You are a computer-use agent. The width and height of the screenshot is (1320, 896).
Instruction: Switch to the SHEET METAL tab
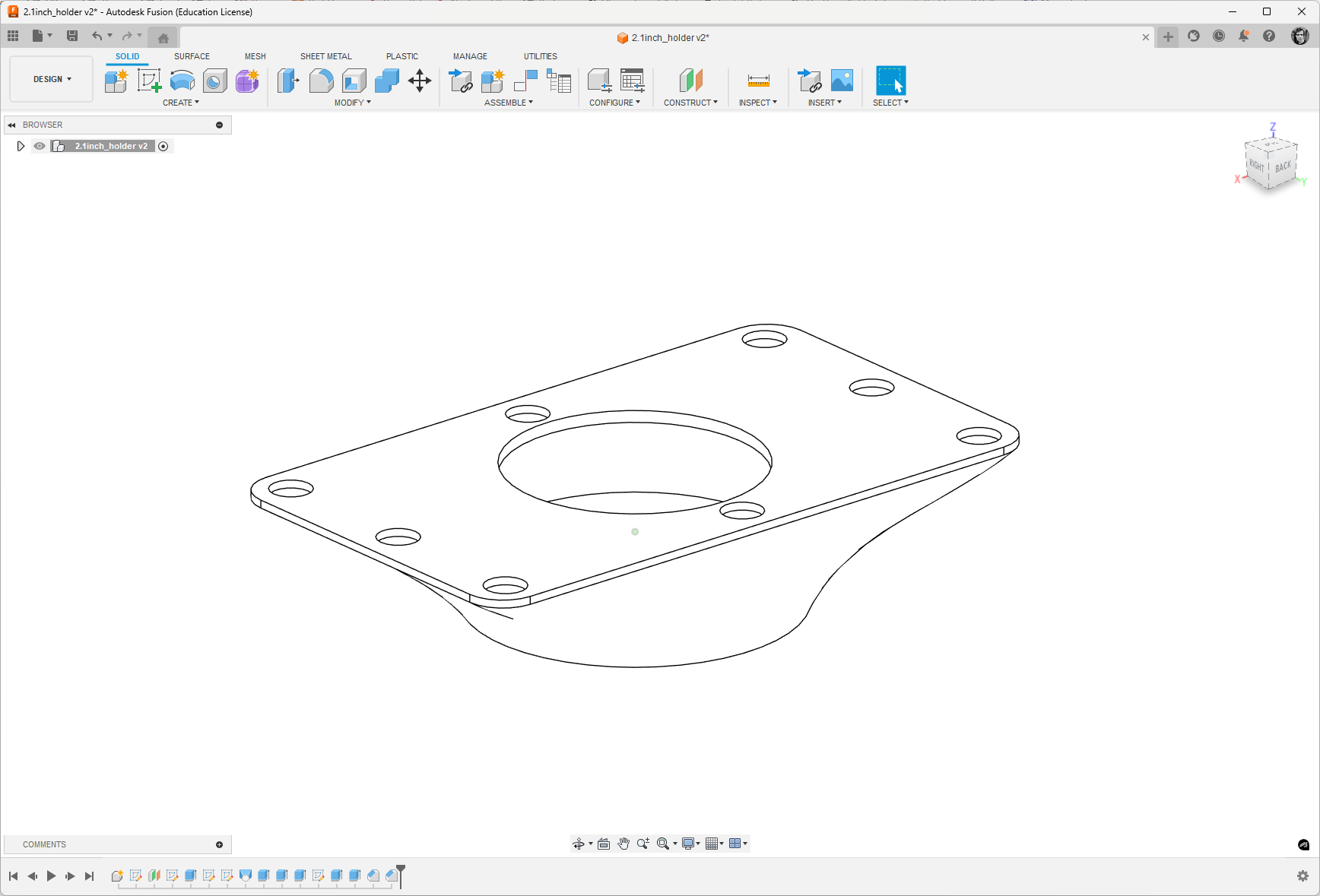click(326, 56)
